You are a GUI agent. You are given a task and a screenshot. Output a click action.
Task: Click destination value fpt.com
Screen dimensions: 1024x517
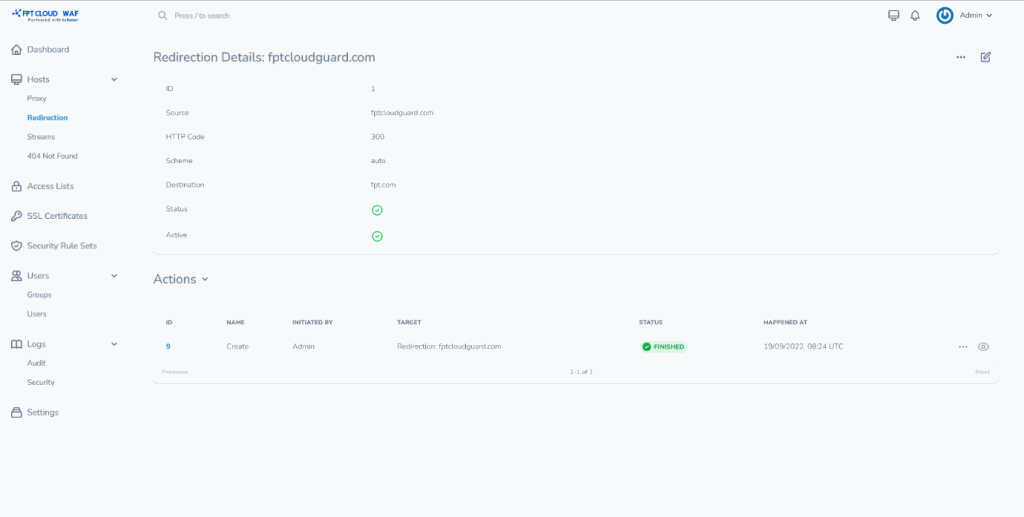click(x=383, y=185)
